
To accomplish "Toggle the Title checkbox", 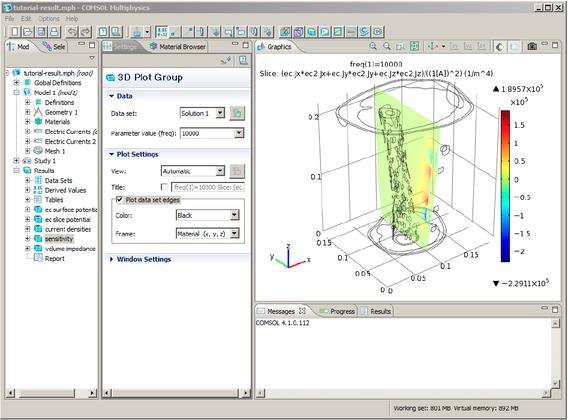I will pyautogui.click(x=164, y=187).
